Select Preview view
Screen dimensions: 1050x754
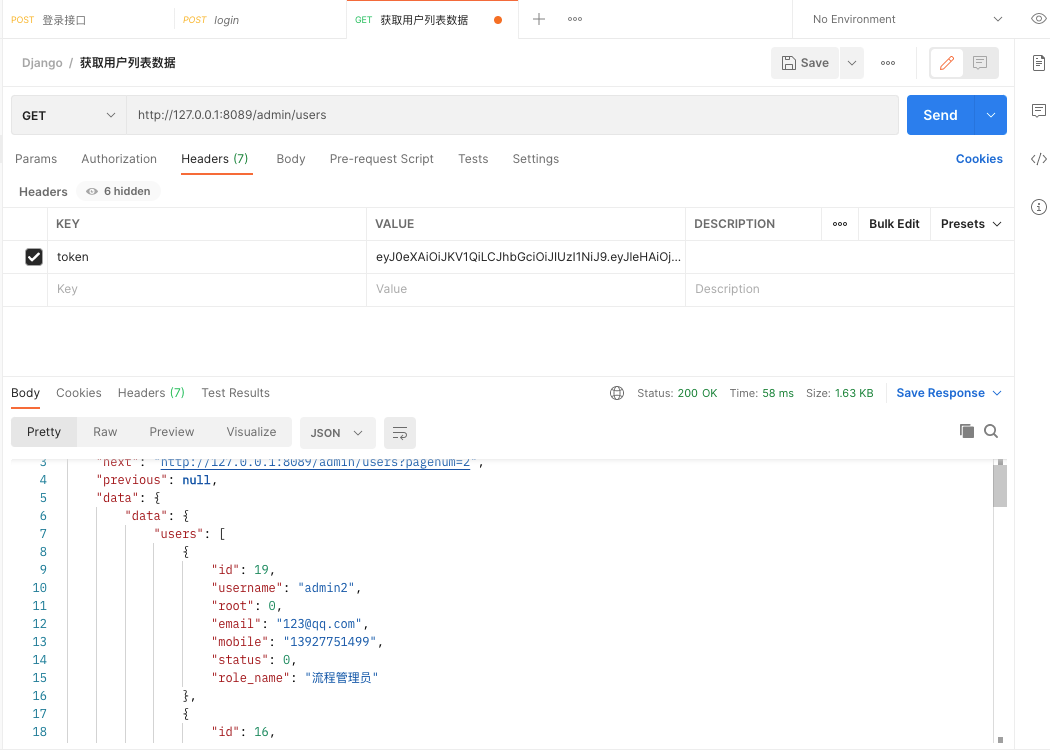pos(172,432)
